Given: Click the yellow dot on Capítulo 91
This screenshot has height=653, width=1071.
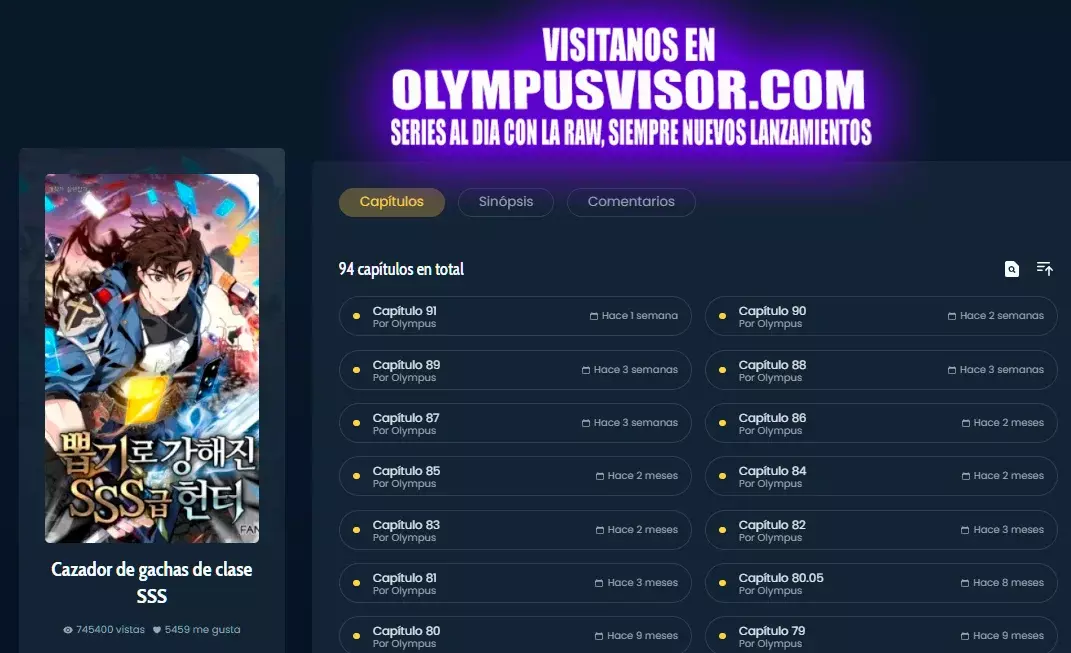Looking at the screenshot, I should 356,316.
